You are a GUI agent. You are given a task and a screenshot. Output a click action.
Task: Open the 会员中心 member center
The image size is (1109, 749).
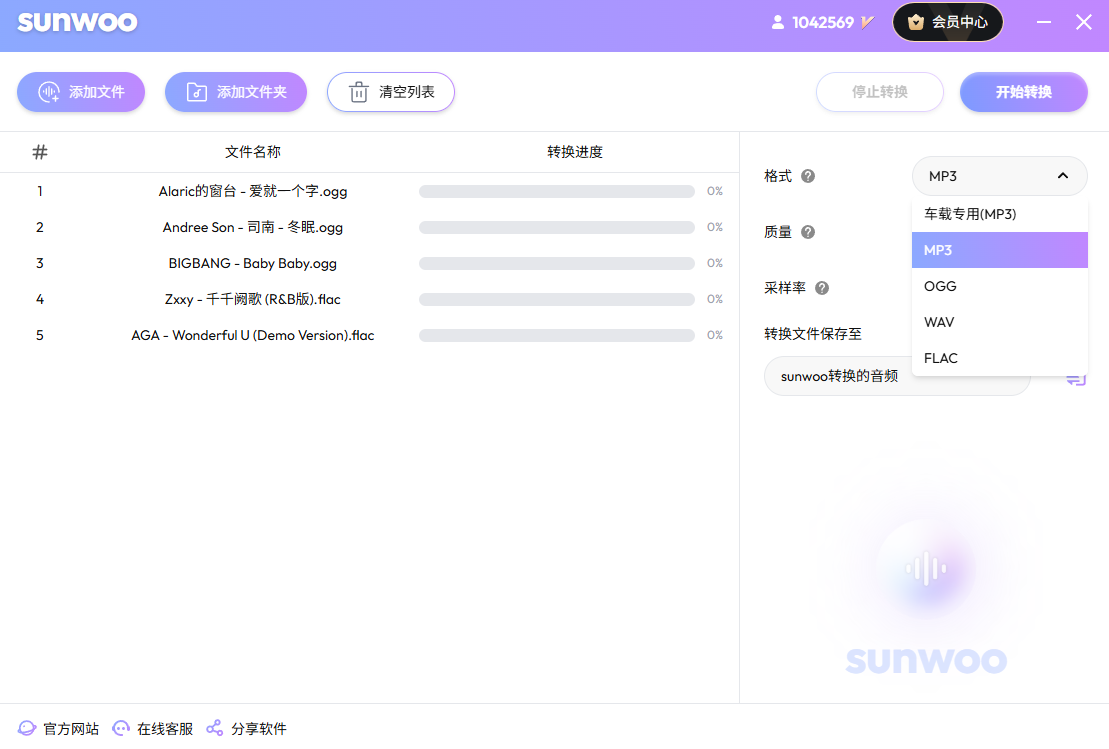tap(948, 22)
